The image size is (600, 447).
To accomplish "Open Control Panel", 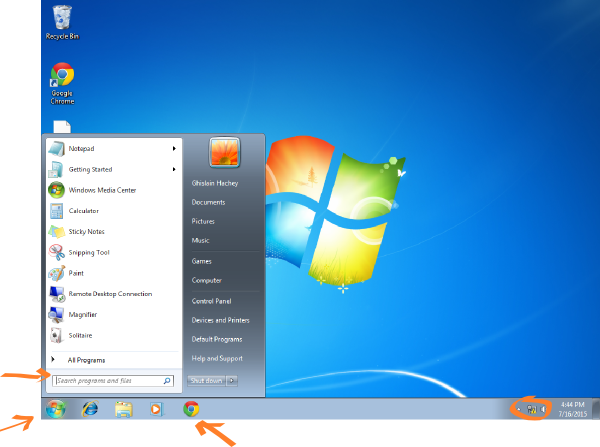I will click(x=212, y=301).
